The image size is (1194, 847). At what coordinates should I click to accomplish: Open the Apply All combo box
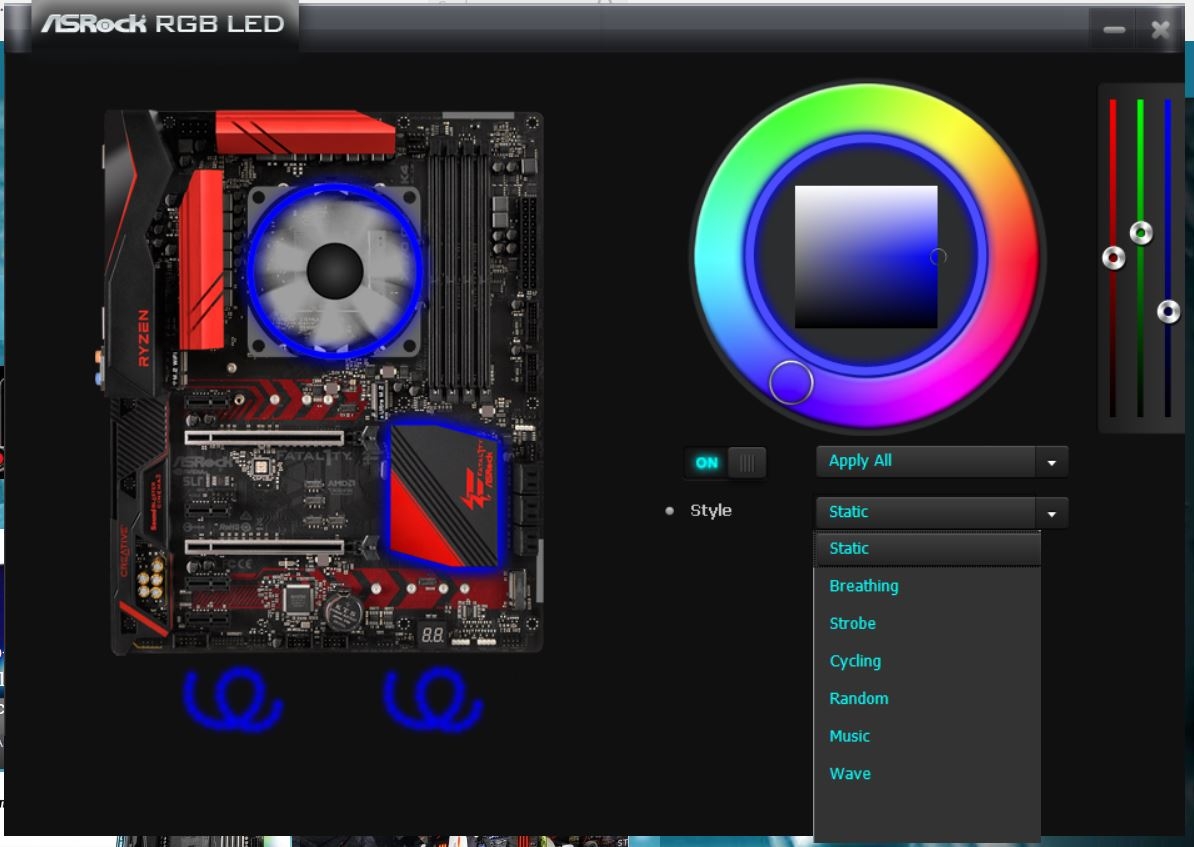[926, 461]
